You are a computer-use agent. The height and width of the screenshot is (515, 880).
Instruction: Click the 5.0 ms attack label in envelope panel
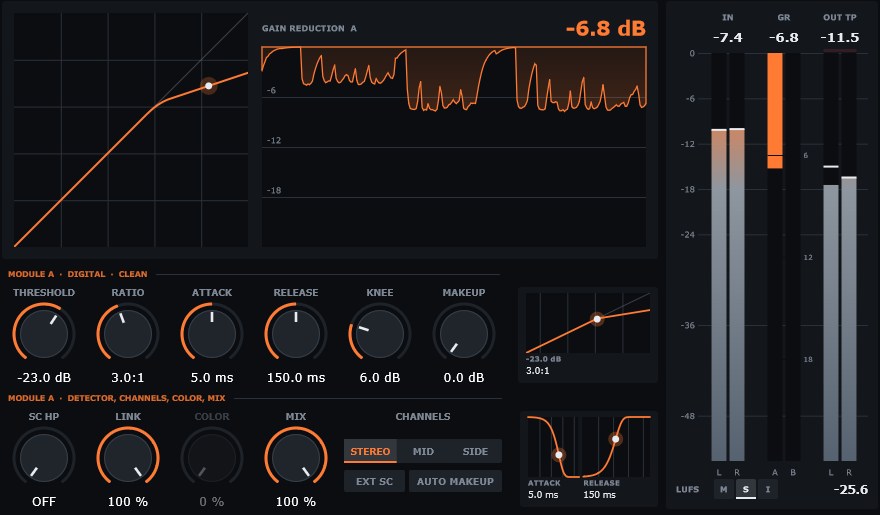coord(543,495)
